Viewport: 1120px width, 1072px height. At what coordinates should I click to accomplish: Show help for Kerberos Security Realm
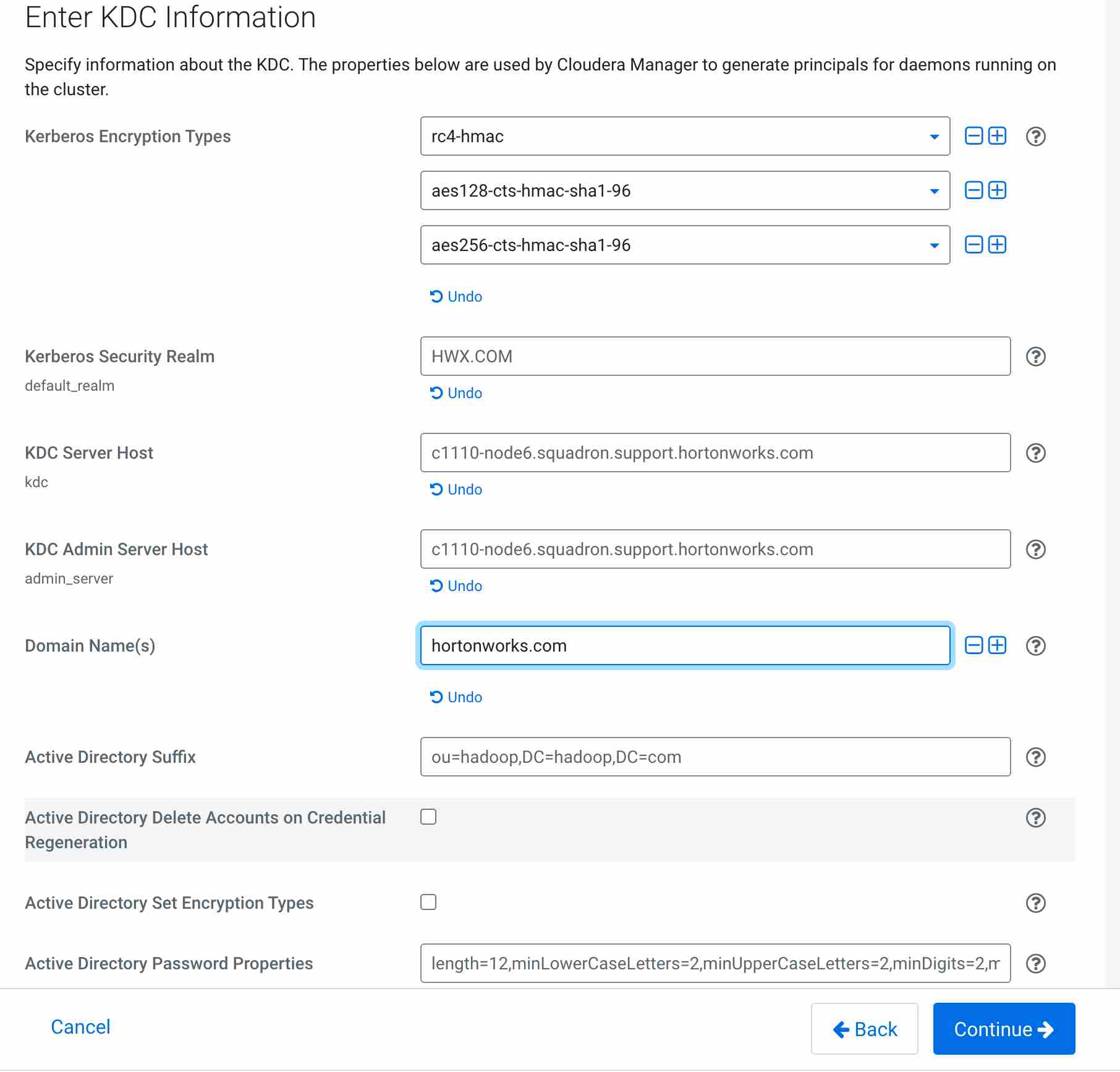point(1035,356)
